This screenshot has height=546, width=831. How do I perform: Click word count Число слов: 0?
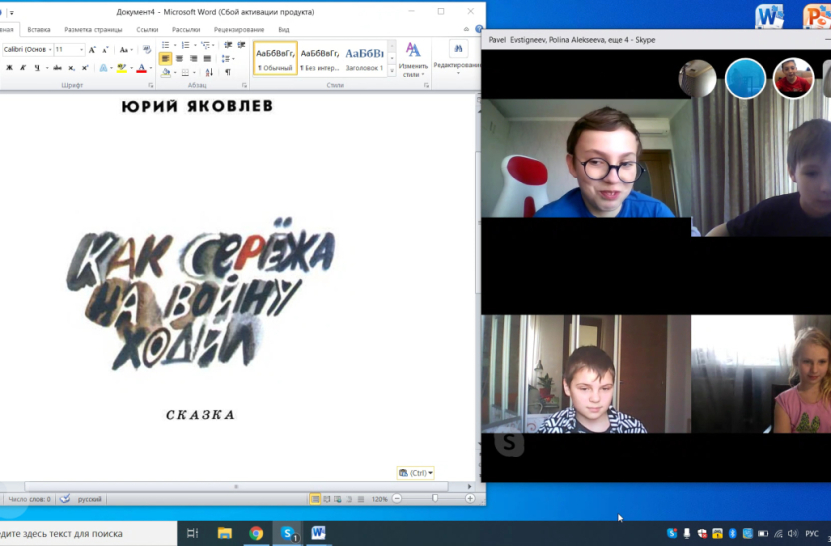point(30,499)
